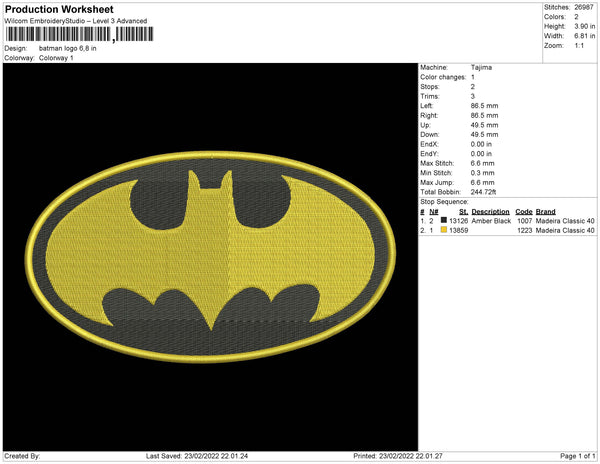Click the thread code 1223
This screenshot has width=600, height=464.
[x=525, y=230]
